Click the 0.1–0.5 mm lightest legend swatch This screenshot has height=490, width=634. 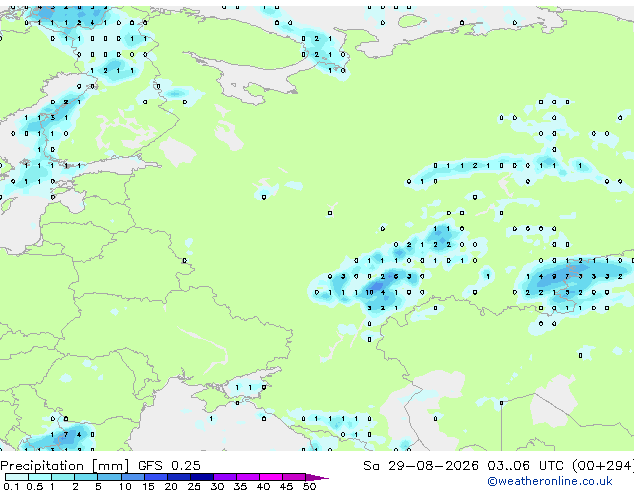17,477
